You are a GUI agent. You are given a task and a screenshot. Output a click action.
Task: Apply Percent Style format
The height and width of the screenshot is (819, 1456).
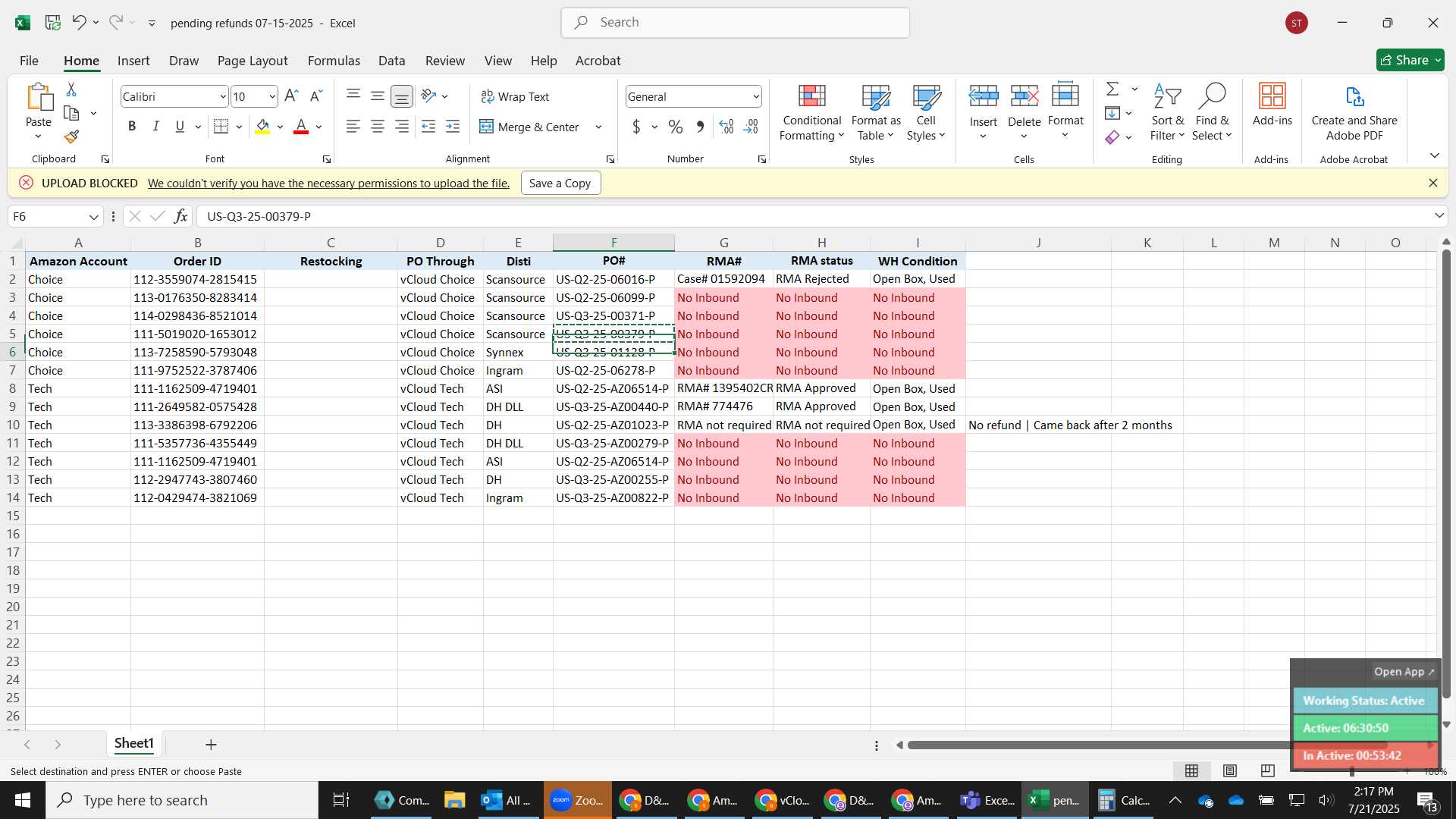(675, 127)
